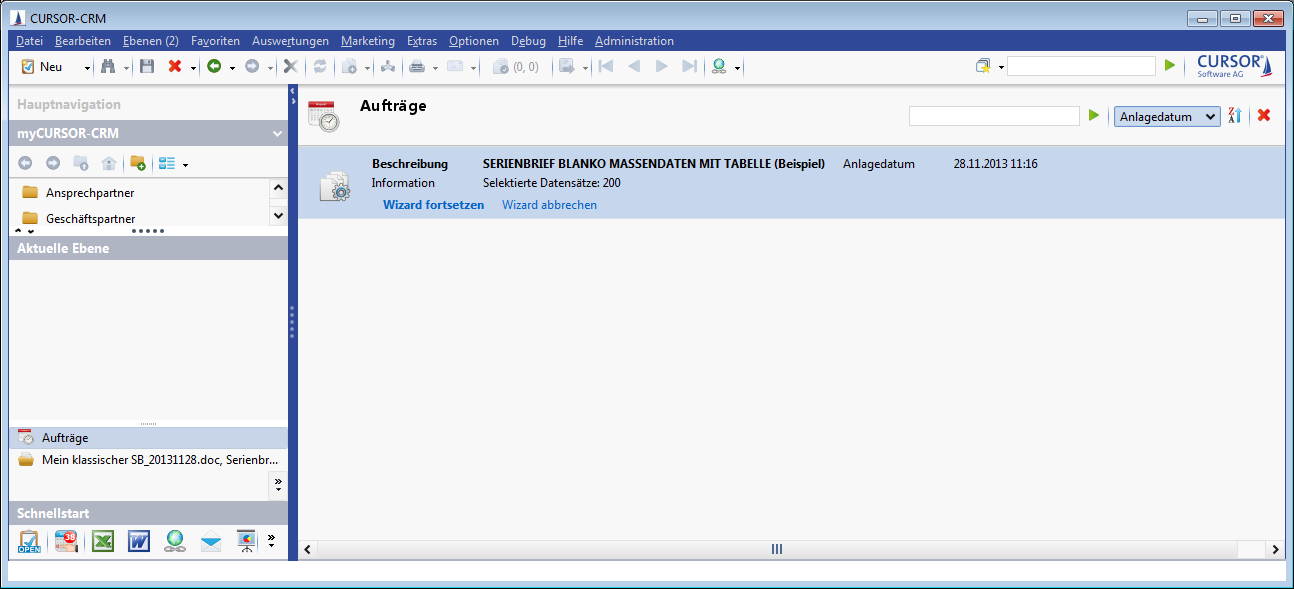
Task: Click the Aufträge filter input field
Action: point(993,116)
